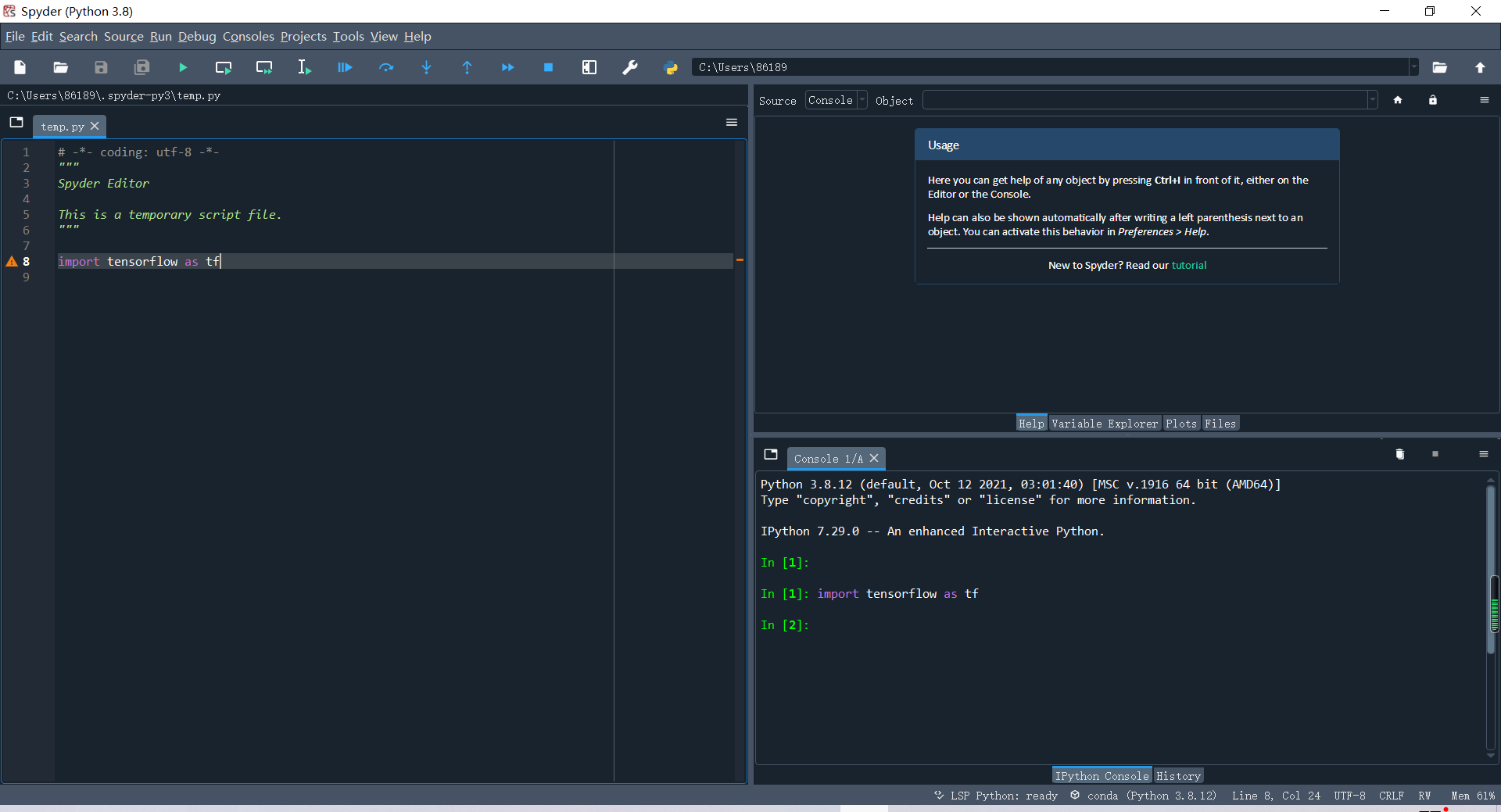Image resolution: width=1501 pixels, height=812 pixels.
Task: Switch to Help pane tab
Action: pos(1031,424)
